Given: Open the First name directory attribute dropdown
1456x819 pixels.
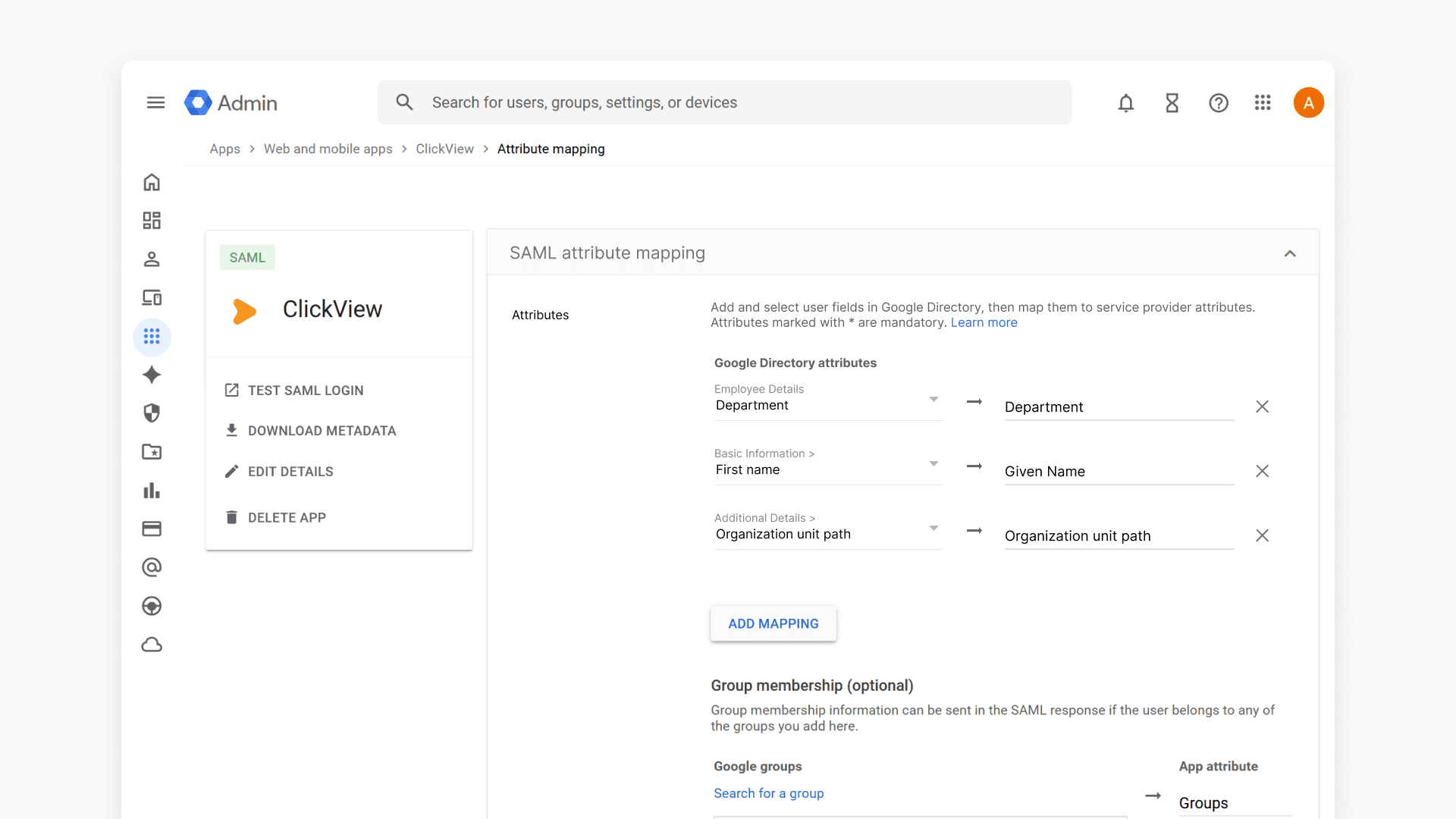Looking at the screenshot, I should (x=828, y=466).
